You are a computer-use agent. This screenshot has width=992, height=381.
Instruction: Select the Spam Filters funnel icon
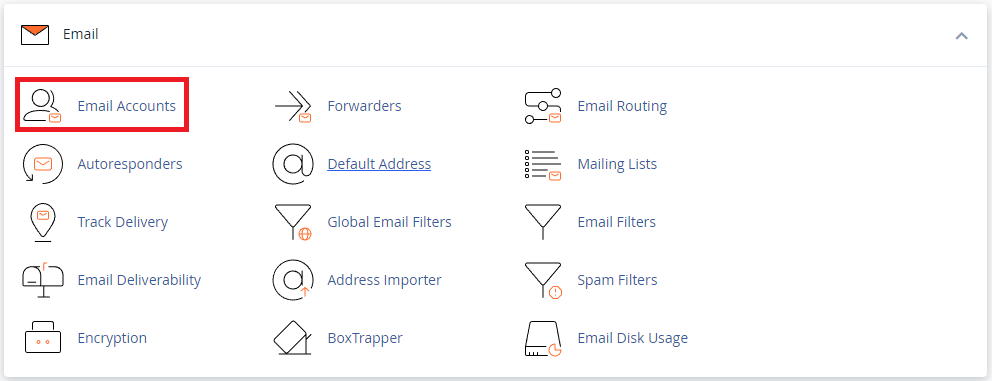(543, 280)
